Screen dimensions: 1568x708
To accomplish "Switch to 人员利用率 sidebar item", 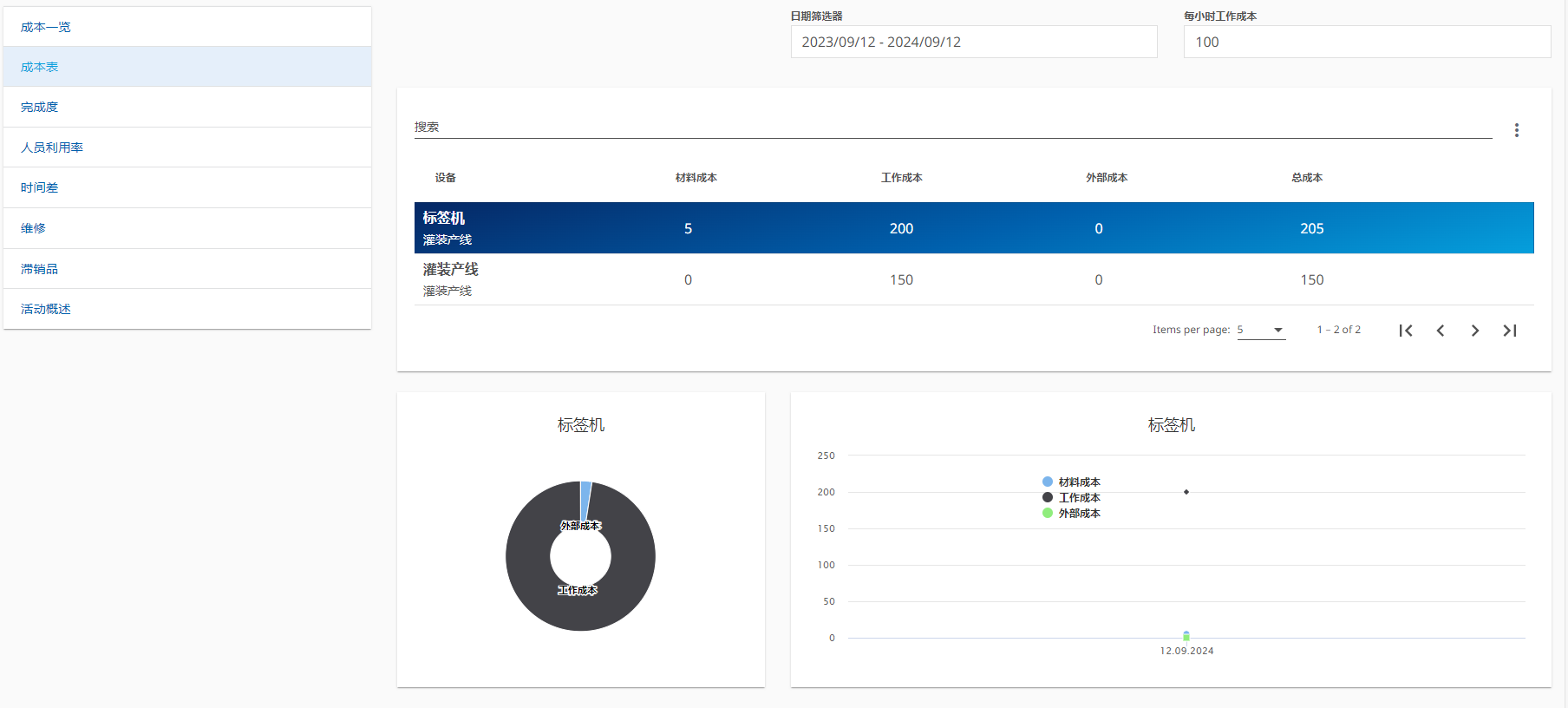I will 52,147.
